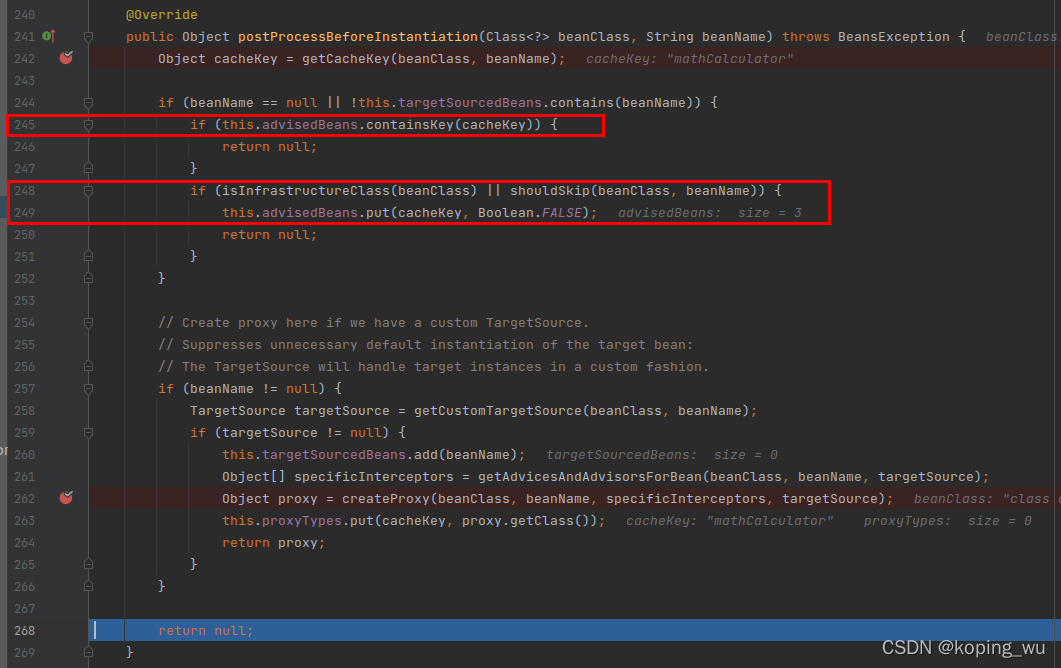Click the 'Suppresses unnecessary default instantiation' comment
The height and width of the screenshot is (668, 1061).
tap(426, 344)
